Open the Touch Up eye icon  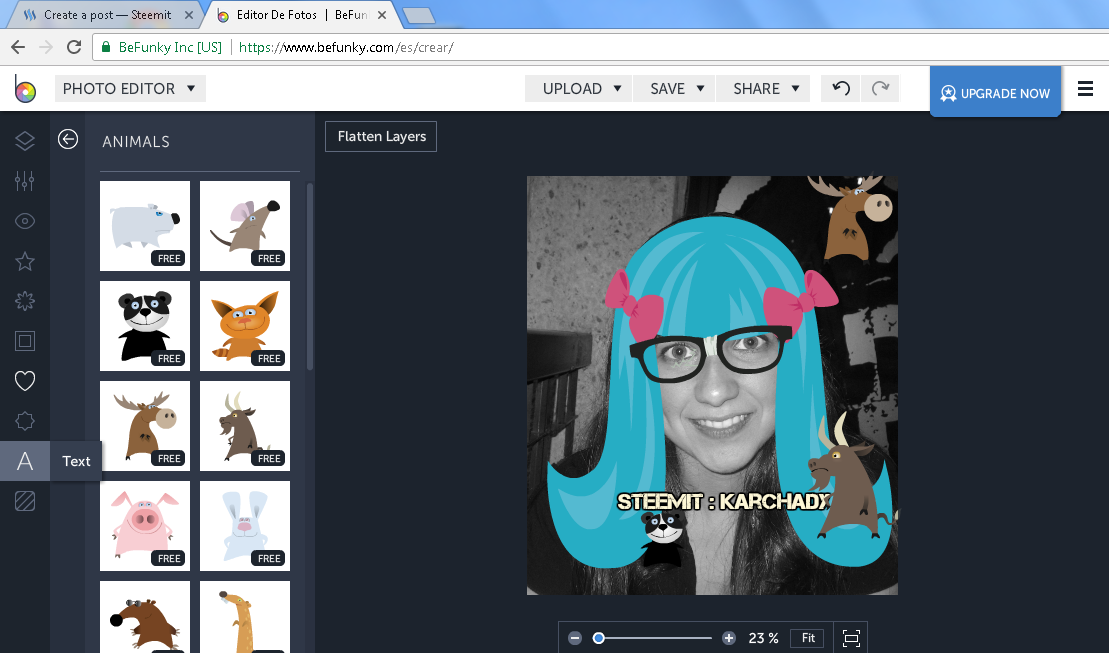[25, 221]
